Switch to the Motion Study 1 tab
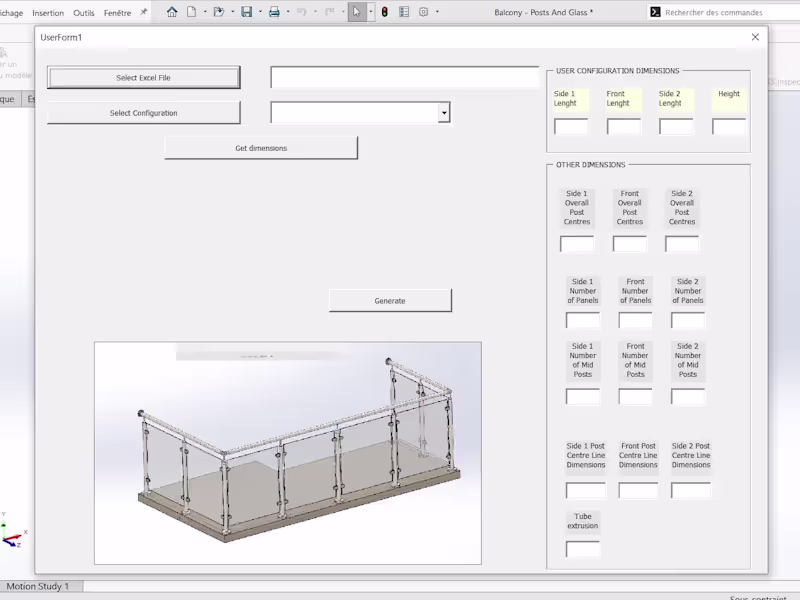 point(38,587)
